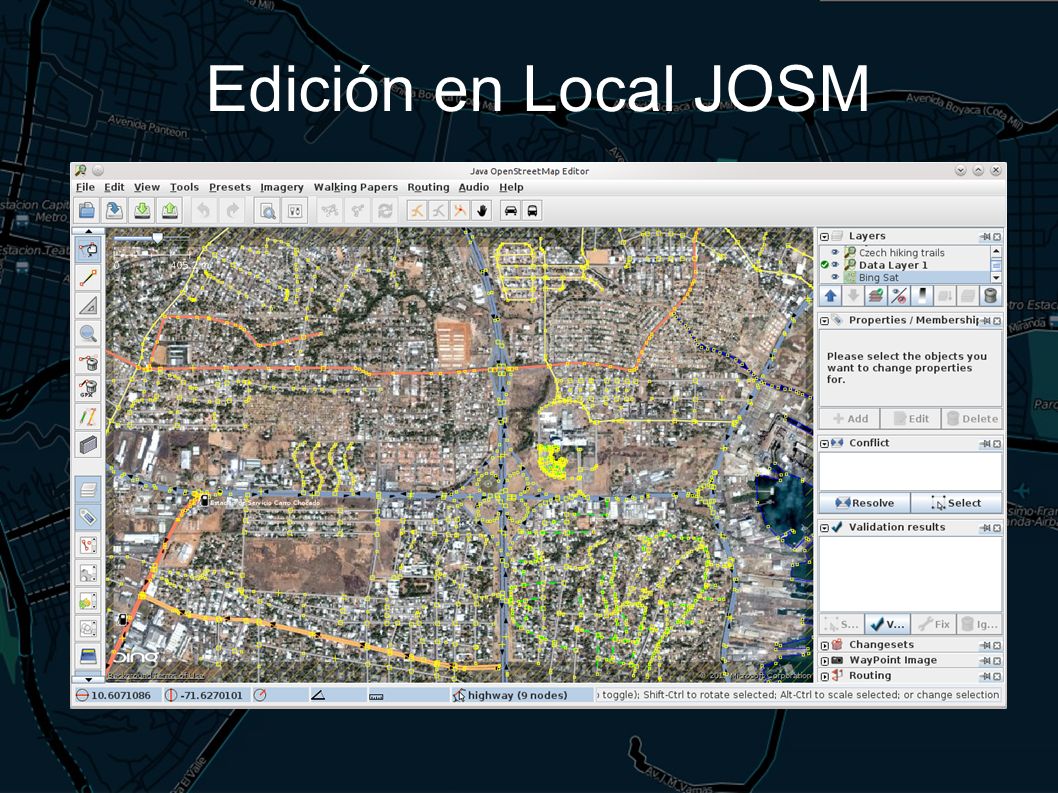Click the extrude building block tool
Image resolution: width=1058 pixels, height=793 pixels.
88,445
